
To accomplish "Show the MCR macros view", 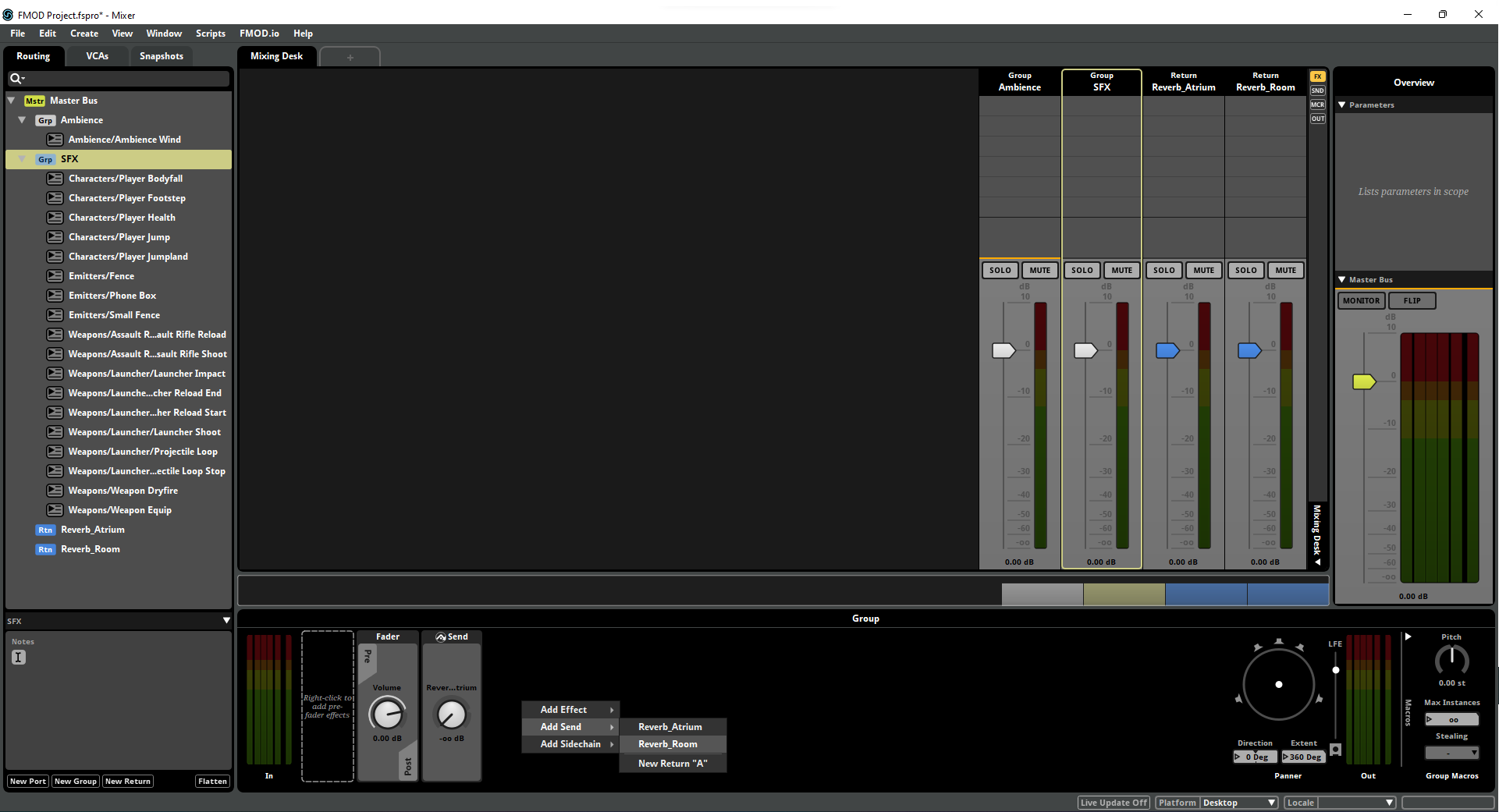I will point(1318,105).
